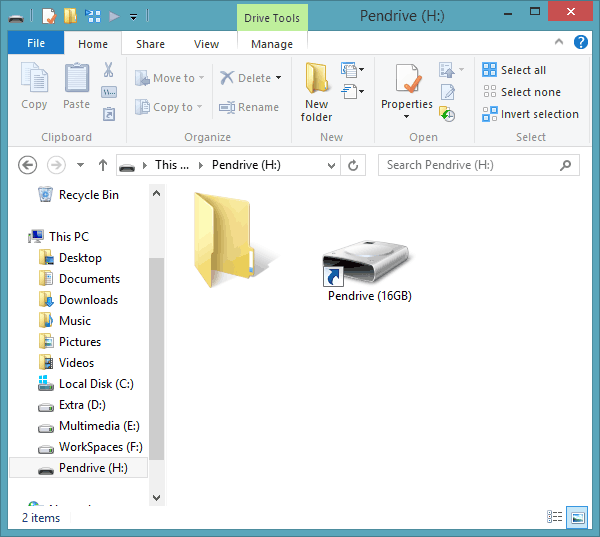600x537 pixels.
Task: Click Invert selection
Action: pyautogui.click(x=530, y=114)
